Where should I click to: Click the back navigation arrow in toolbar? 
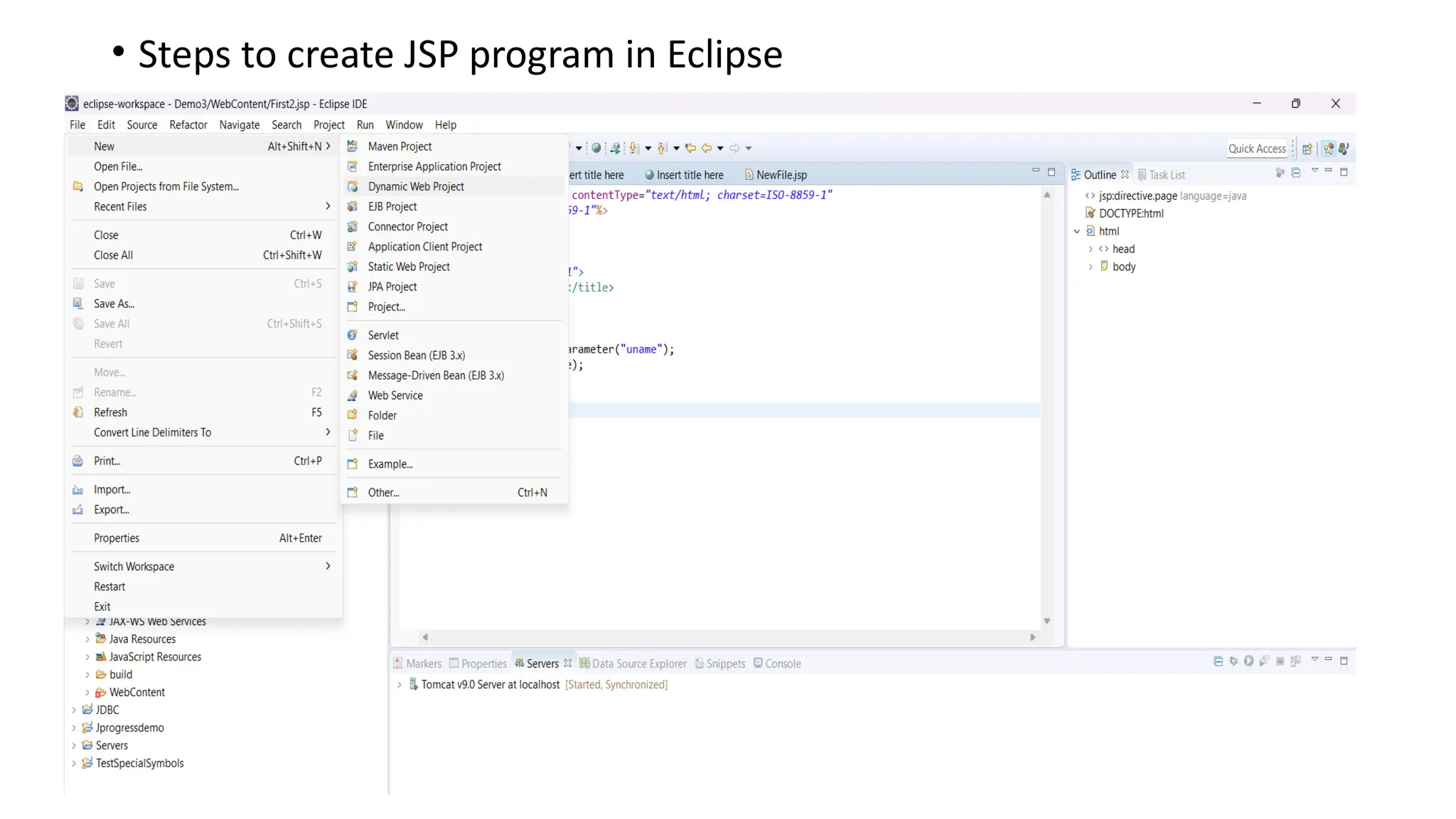pyautogui.click(x=707, y=148)
